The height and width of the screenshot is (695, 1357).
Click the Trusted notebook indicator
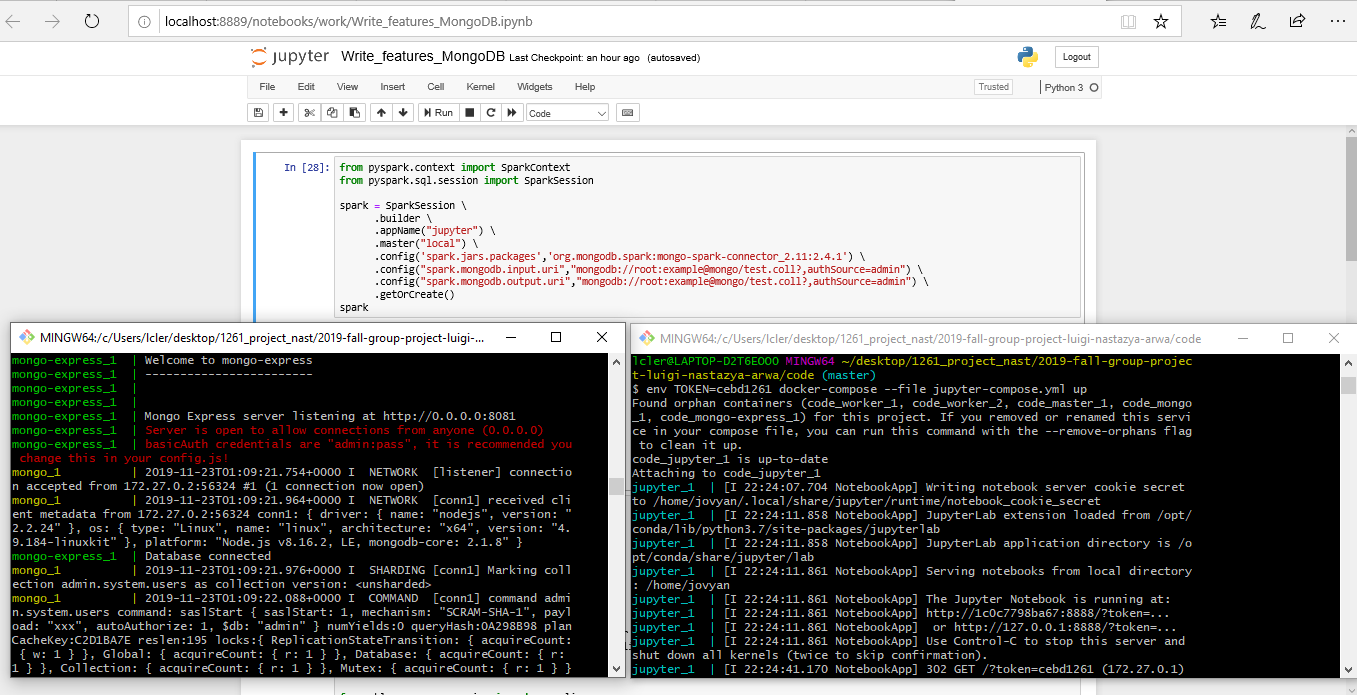click(x=993, y=87)
